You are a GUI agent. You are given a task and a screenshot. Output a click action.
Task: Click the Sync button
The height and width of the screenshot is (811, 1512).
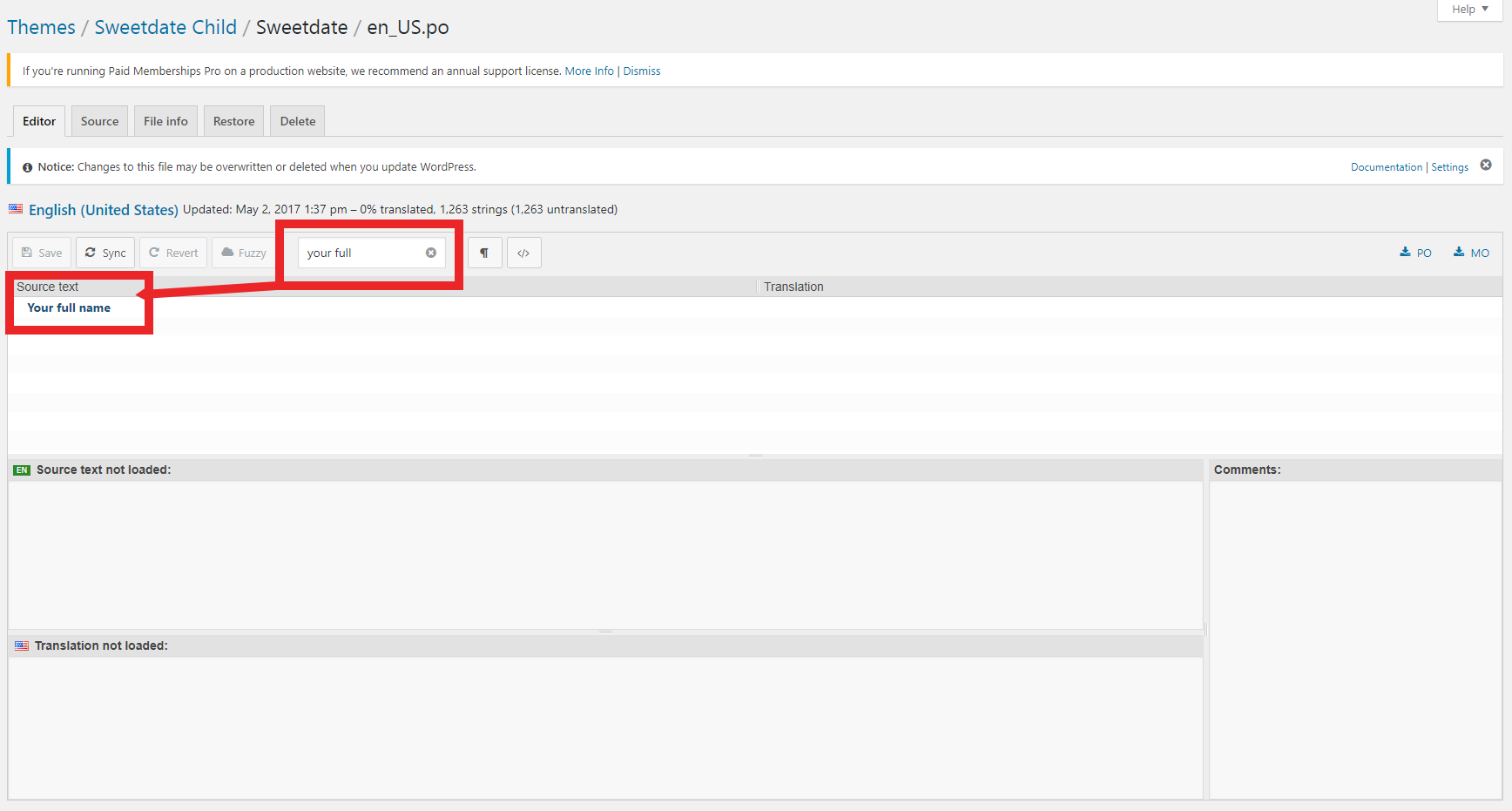coord(105,253)
